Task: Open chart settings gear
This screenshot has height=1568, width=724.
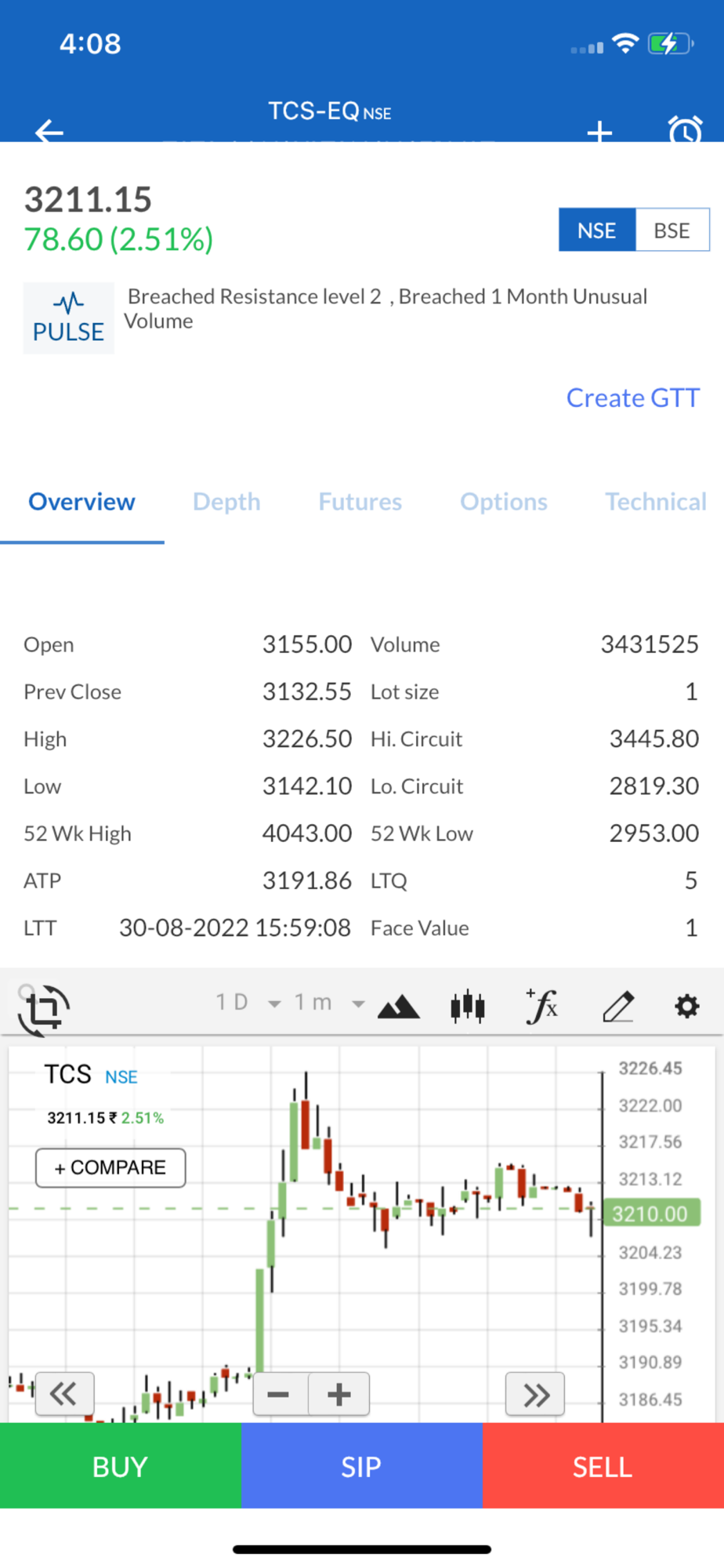Action: [687, 1006]
